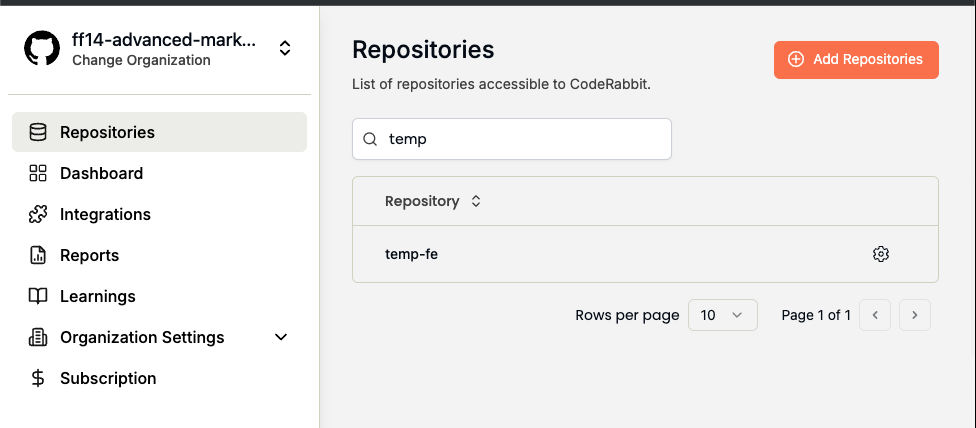976x428 pixels.
Task: Open the Learnings menu item
Action: pos(97,296)
